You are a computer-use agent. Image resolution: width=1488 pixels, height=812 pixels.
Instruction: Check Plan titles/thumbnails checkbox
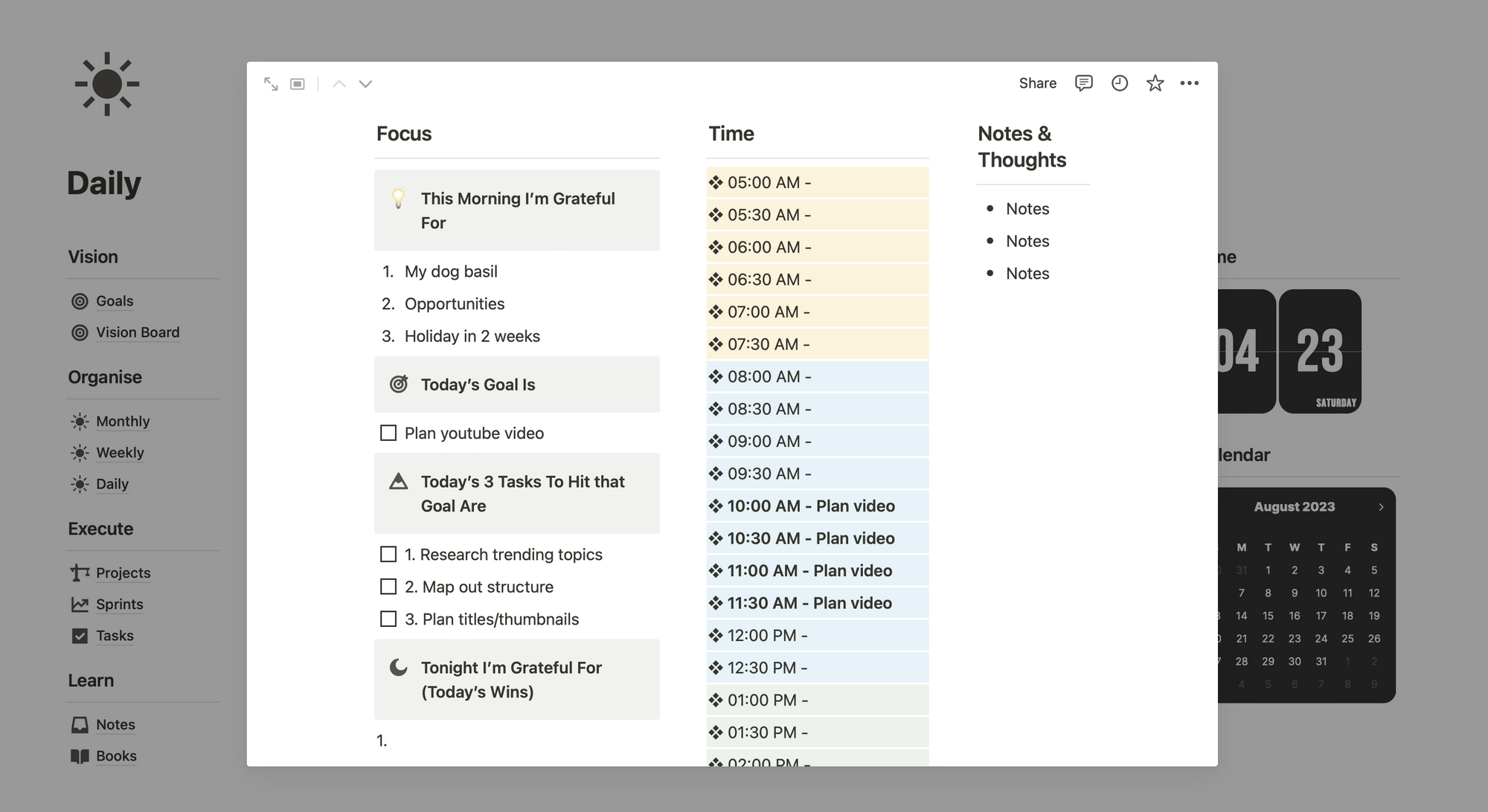pyautogui.click(x=388, y=619)
